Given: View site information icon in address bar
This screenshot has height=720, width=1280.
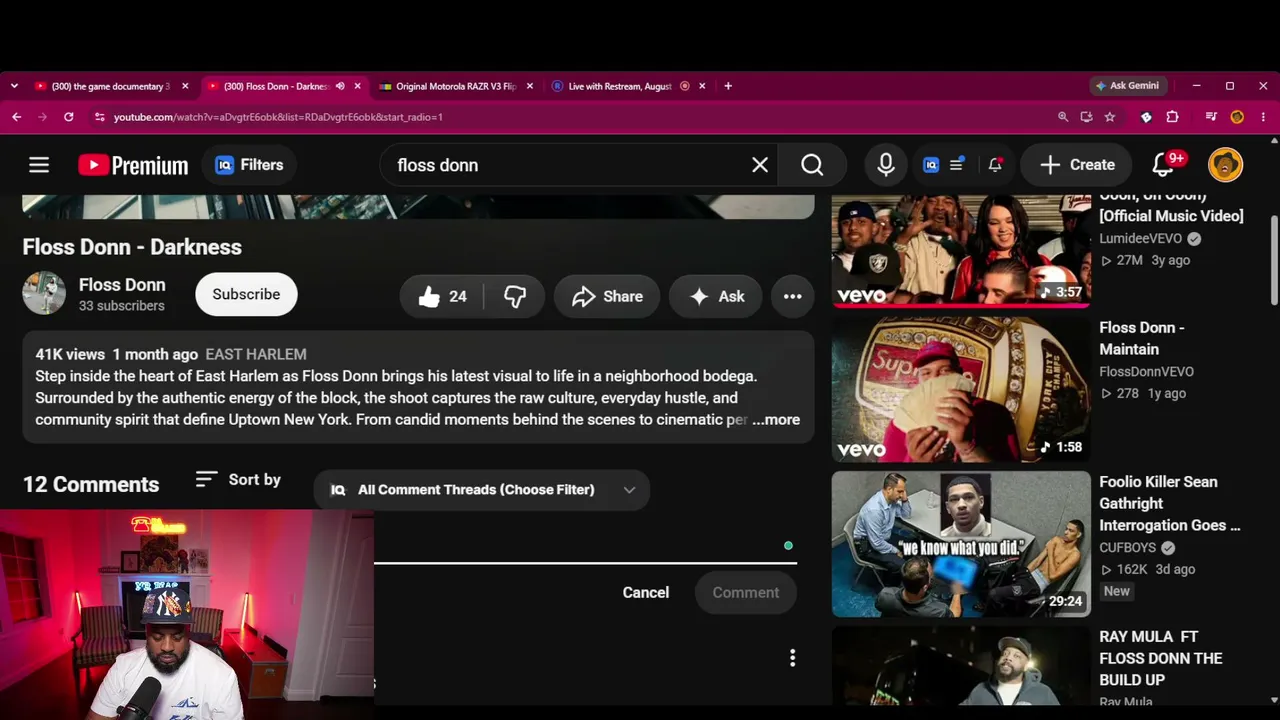Looking at the screenshot, I should coord(99,117).
